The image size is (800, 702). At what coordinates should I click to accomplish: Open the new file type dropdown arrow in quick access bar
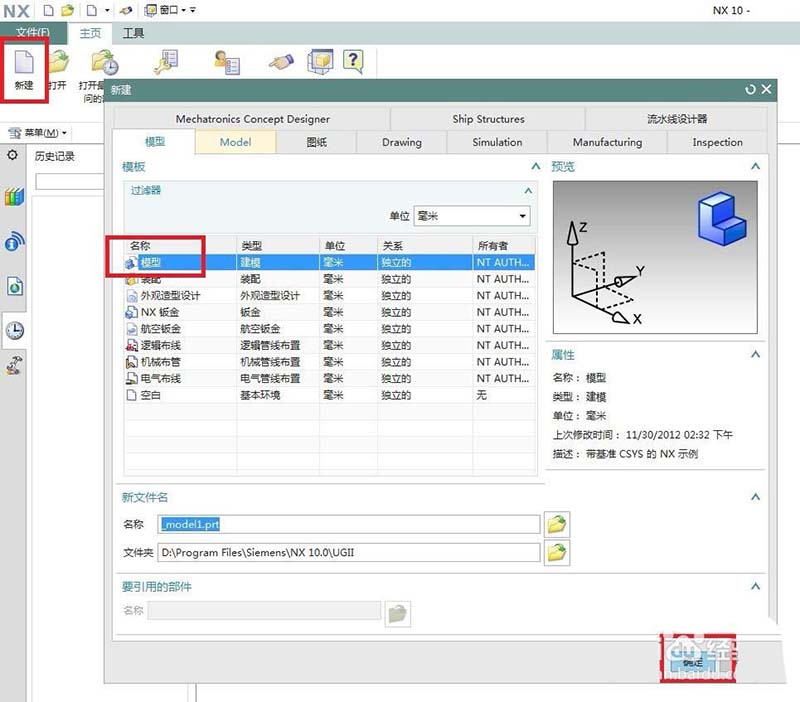pyautogui.click(x=107, y=10)
